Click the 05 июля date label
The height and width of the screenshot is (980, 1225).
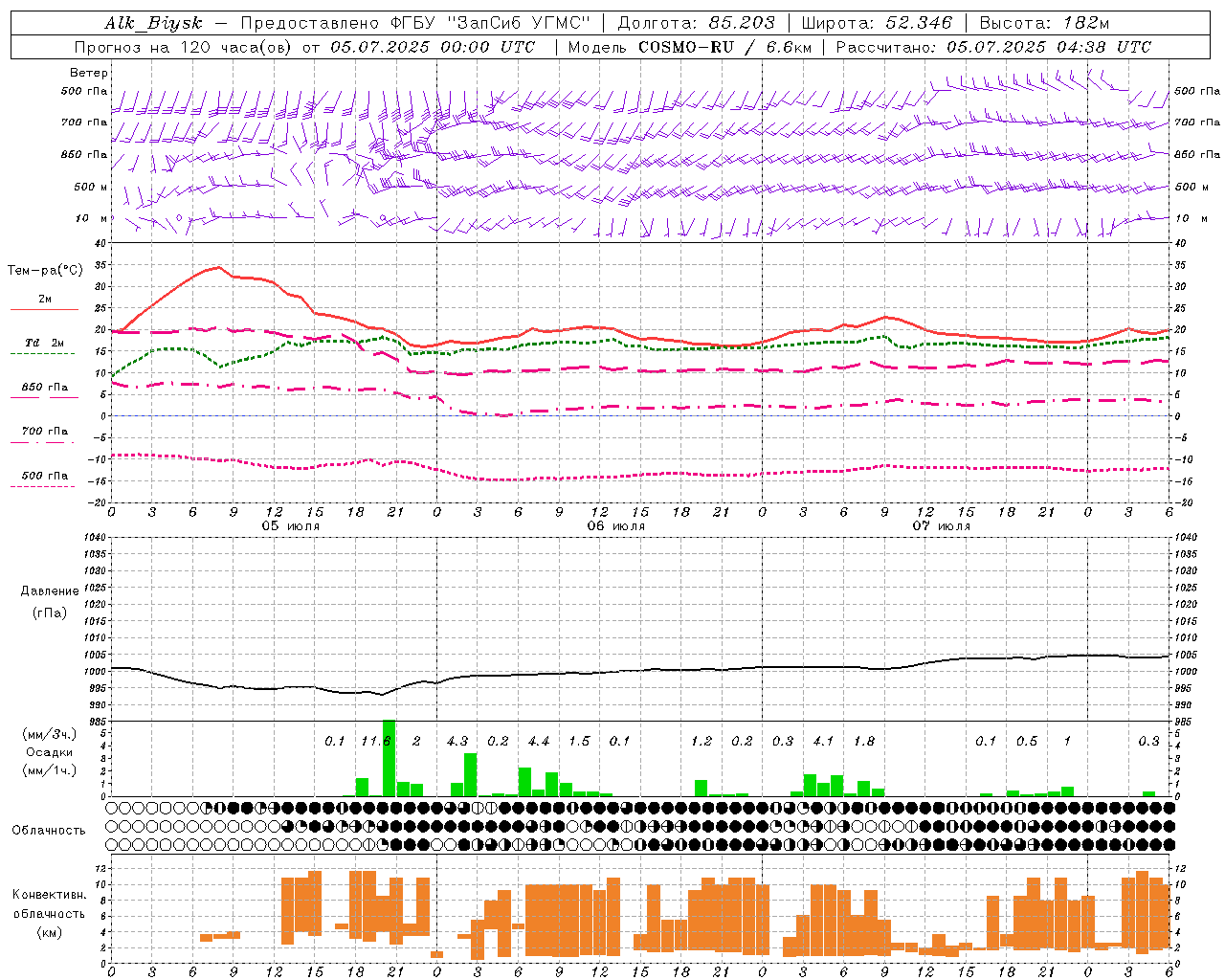(291, 526)
